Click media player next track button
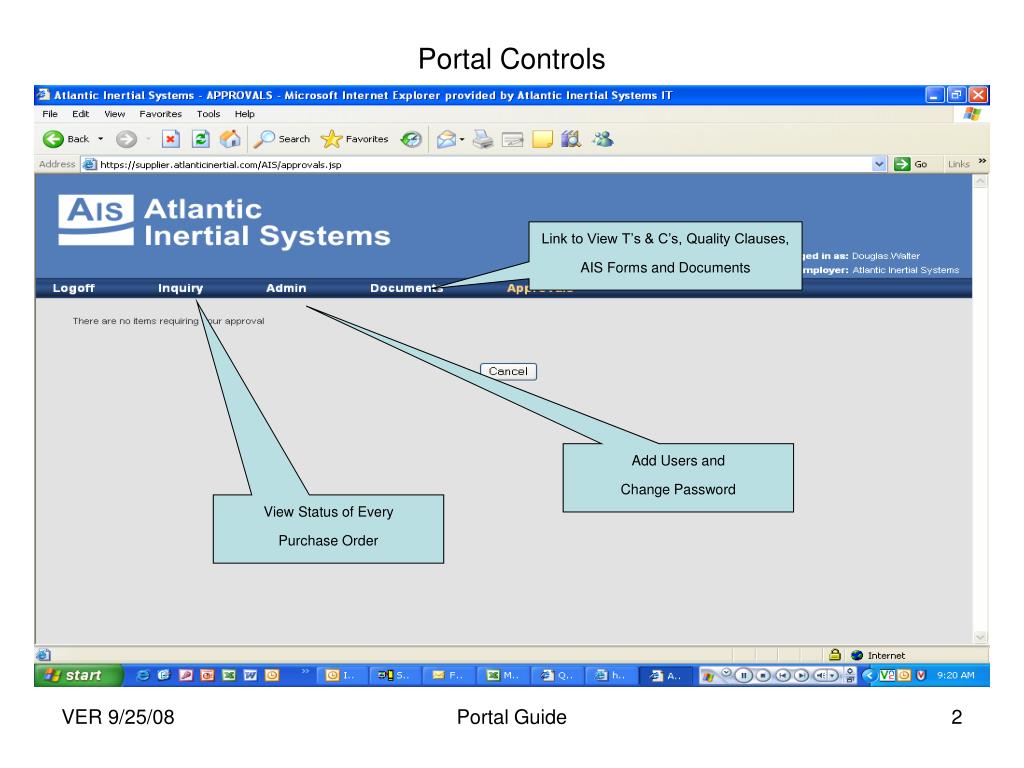This screenshot has width=1024, height=768. click(801, 676)
